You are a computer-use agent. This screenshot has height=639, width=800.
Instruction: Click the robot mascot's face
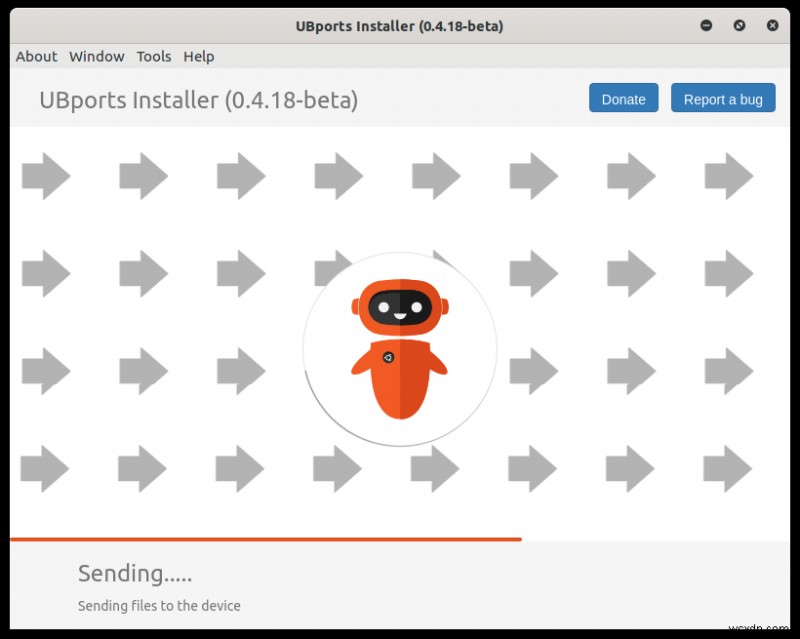coord(399,305)
